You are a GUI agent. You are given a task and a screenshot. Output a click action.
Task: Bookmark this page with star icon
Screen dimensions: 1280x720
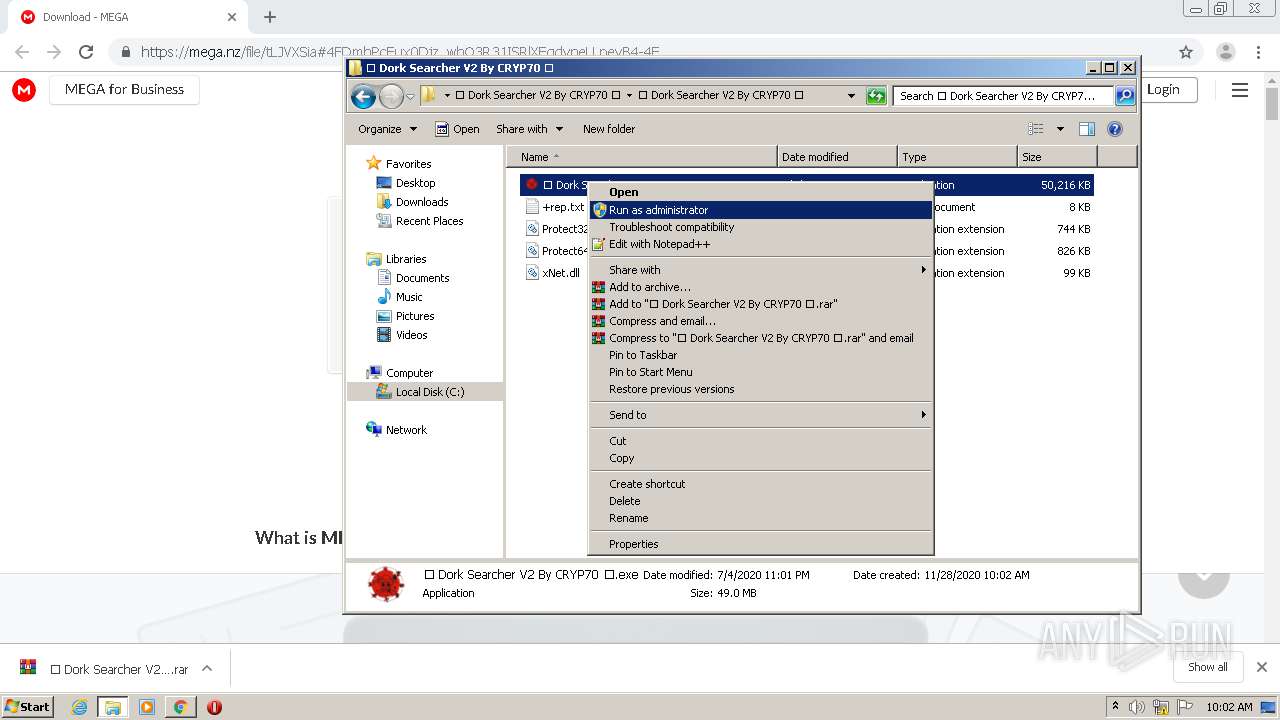[1186, 52]
